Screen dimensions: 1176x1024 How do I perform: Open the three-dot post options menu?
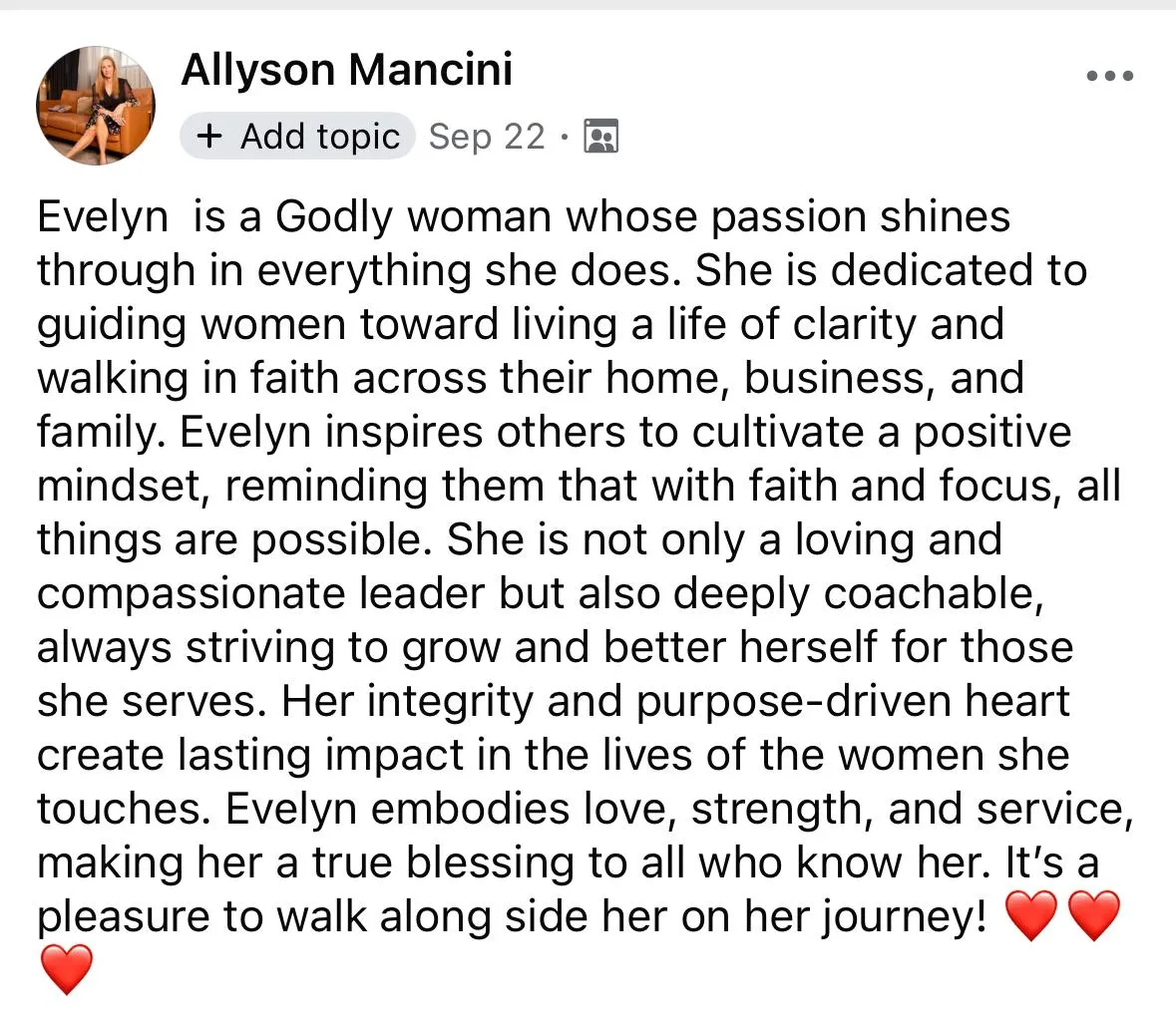1110,76
